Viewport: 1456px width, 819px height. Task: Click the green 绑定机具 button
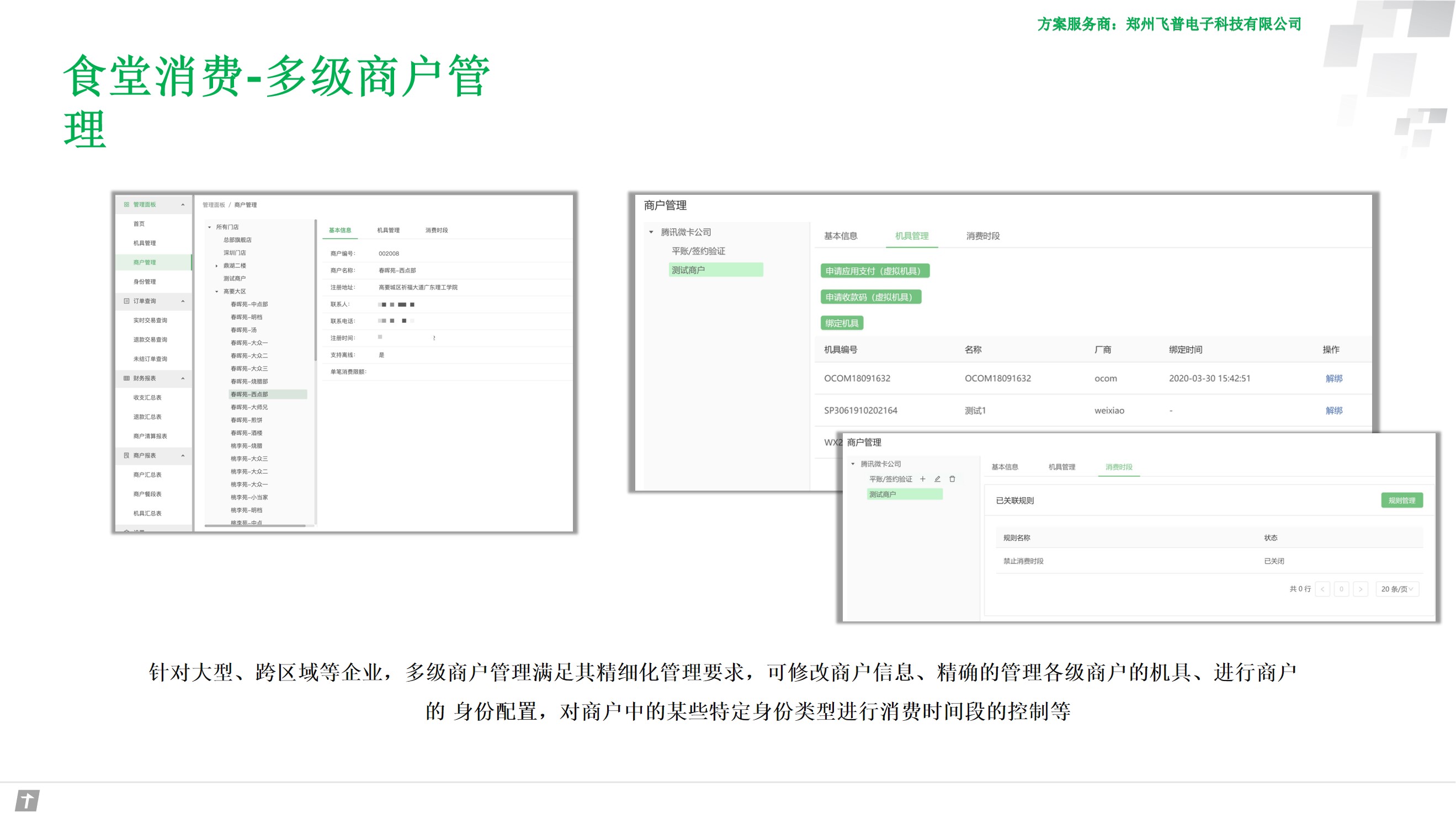(x=842, y=323)
